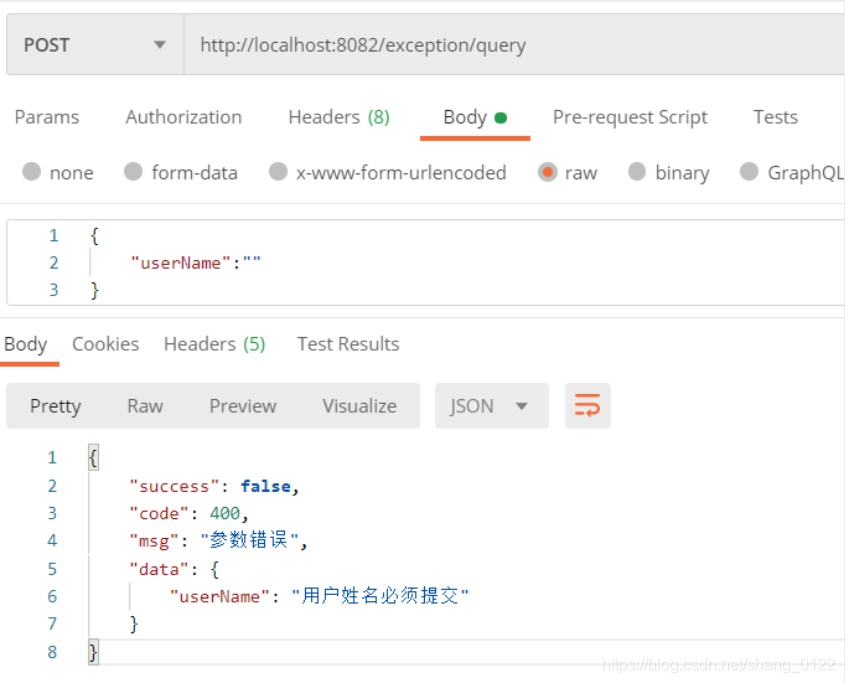
Task: Click the opening brace on request line 1
Action: coord(95,236)
